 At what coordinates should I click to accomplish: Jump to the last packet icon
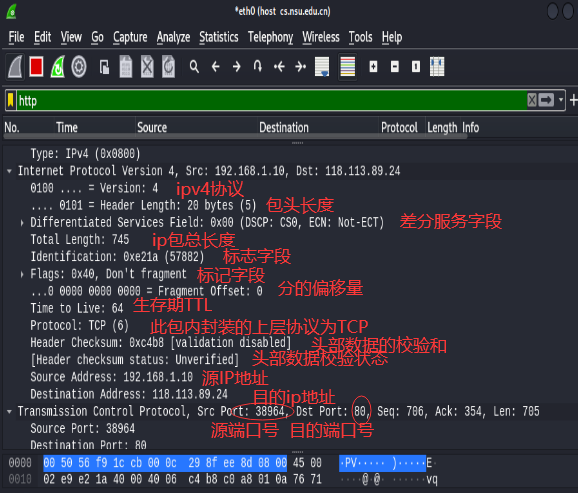tap(300, 67)
